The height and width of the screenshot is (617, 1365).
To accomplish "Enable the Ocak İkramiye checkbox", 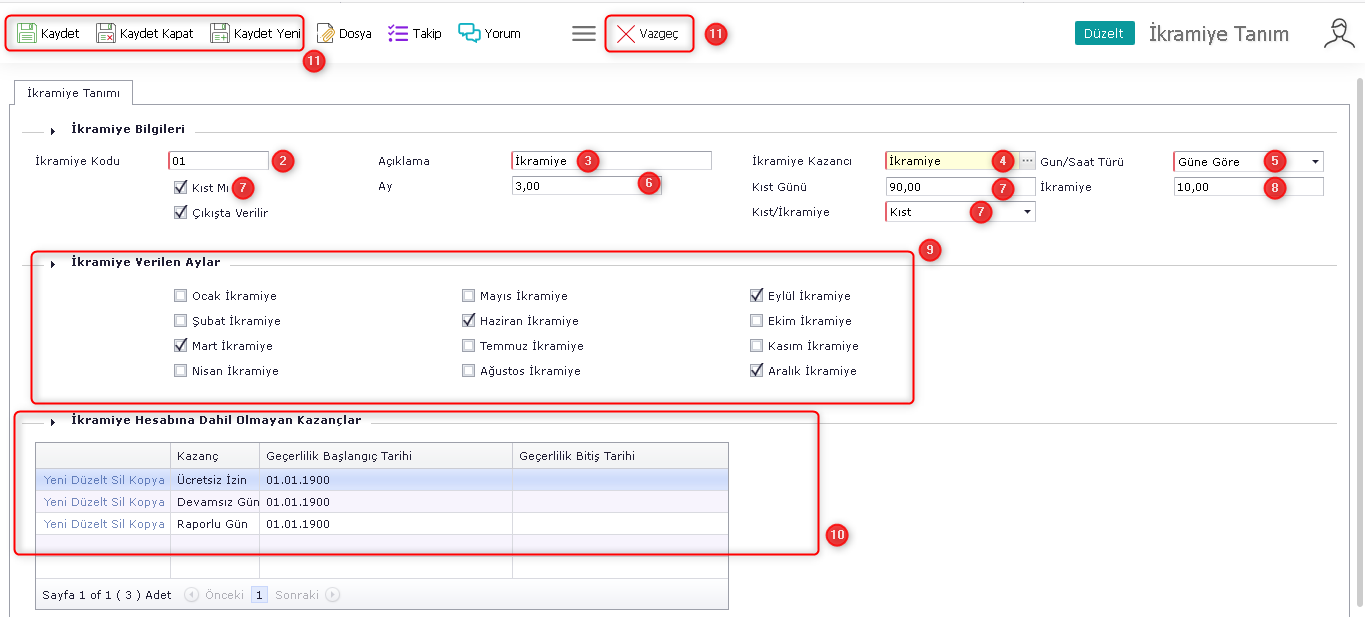I will [x=180, y=296].
